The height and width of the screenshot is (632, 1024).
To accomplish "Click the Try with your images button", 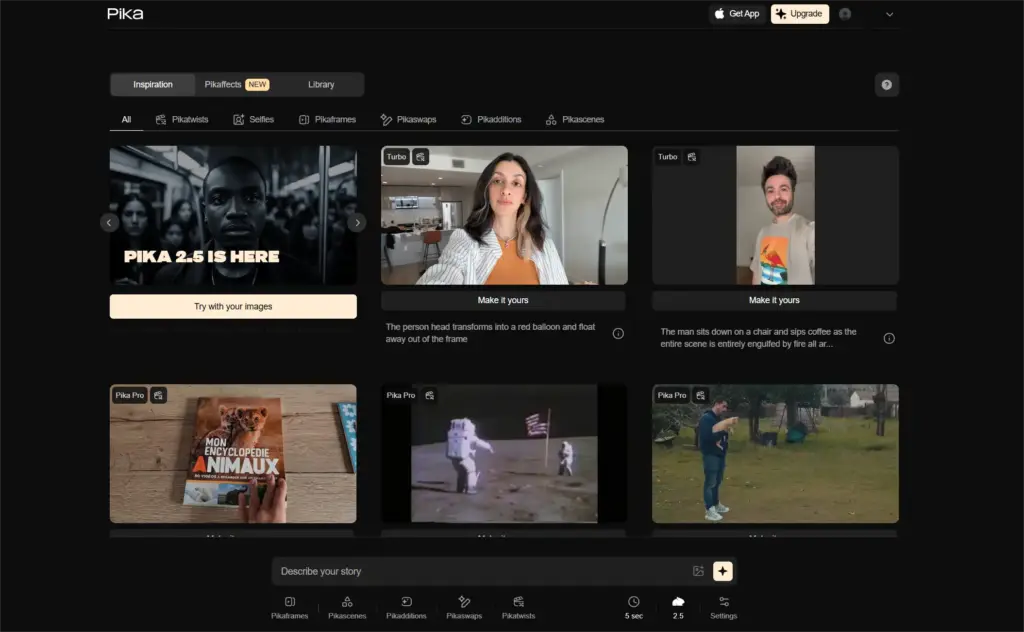I will coord(233,306).
